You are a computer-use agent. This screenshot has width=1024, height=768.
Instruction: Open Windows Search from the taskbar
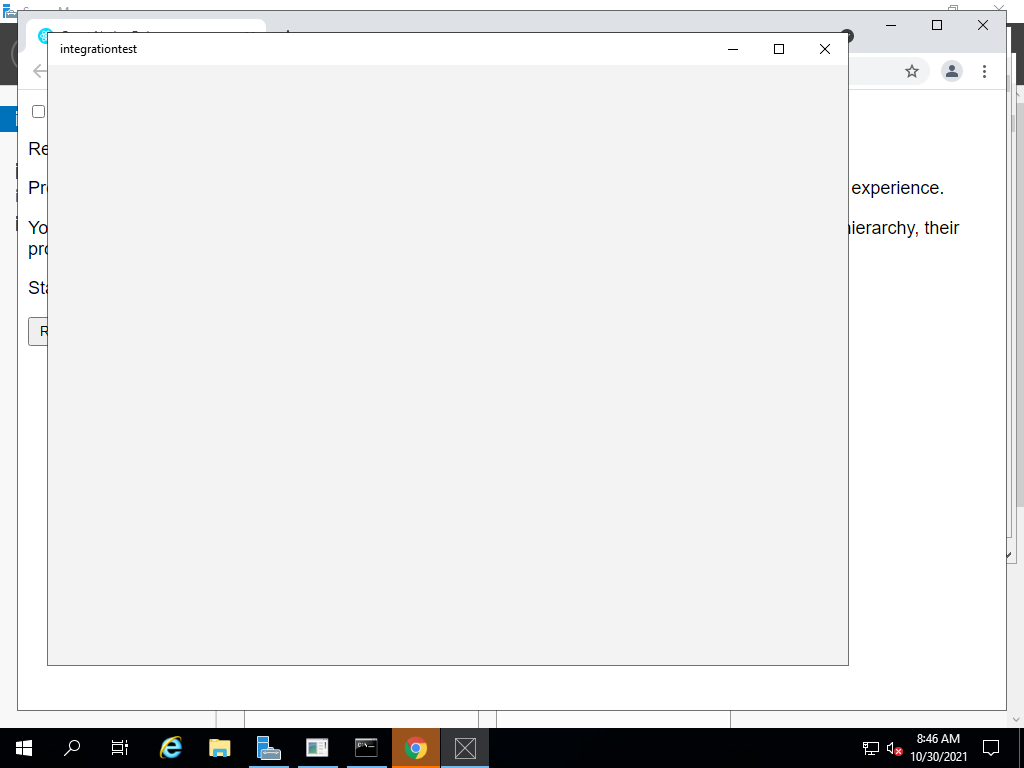click(x=71, y=747)
